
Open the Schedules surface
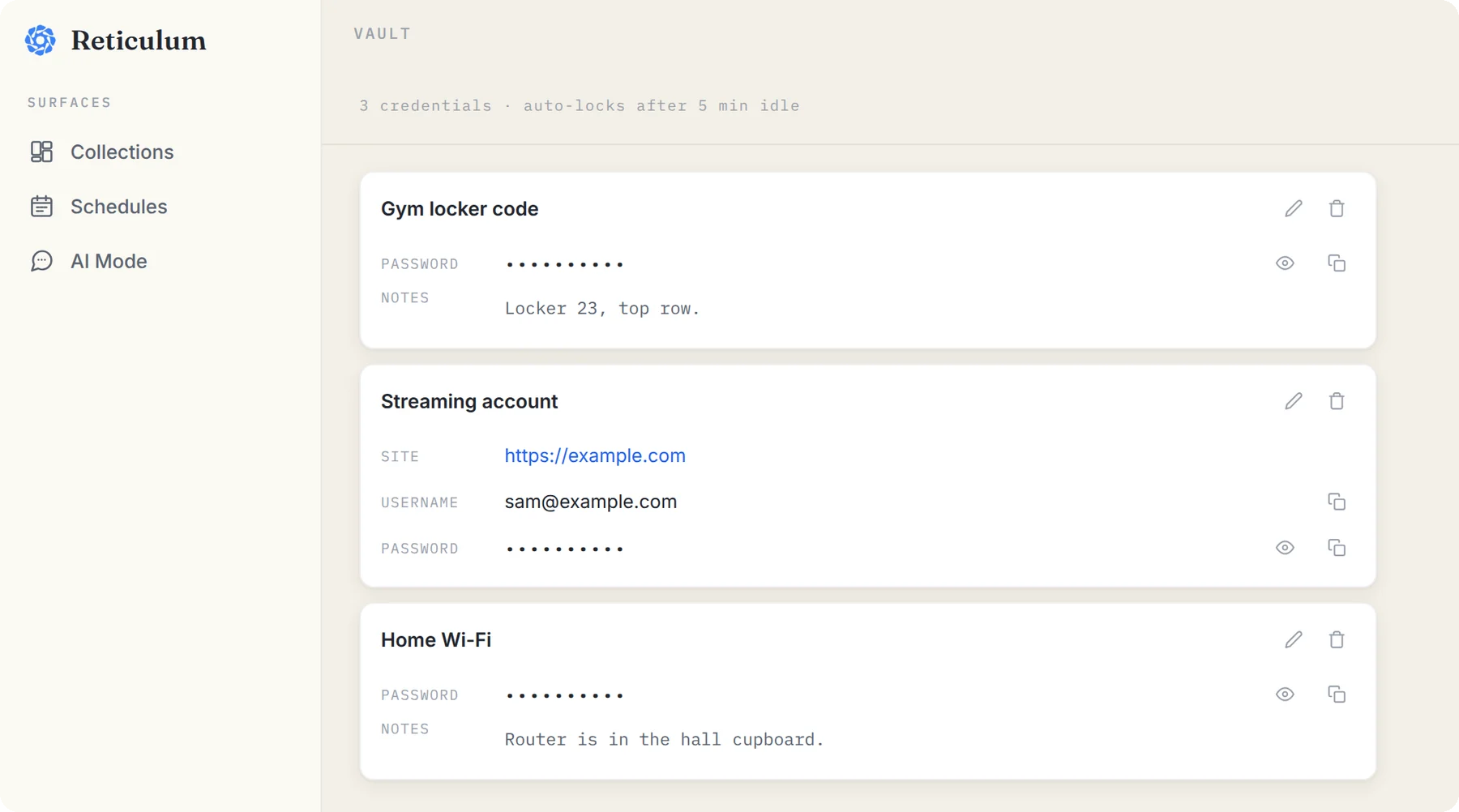tap(99, 207)
